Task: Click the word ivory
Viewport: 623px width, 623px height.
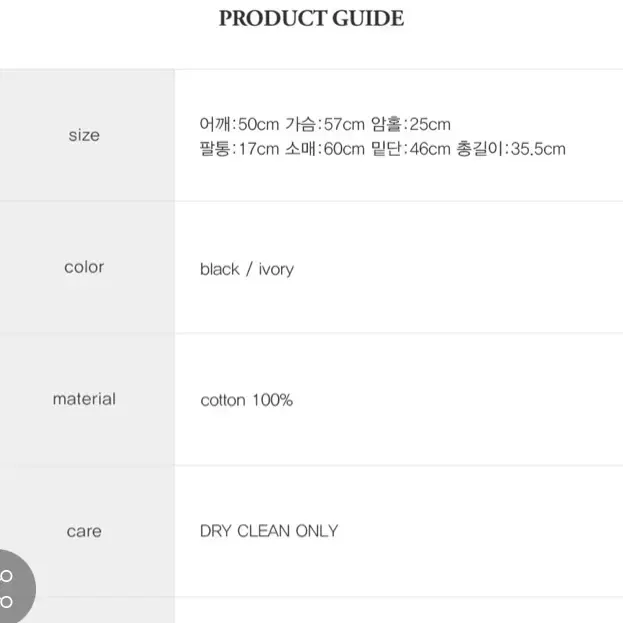Action: point(276,270)
